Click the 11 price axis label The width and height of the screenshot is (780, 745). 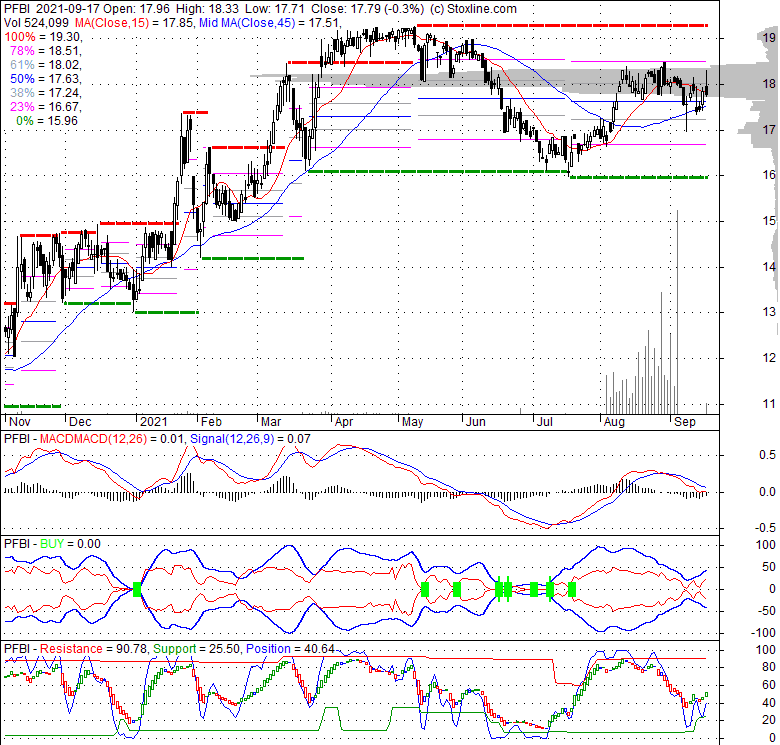(769, 404)
